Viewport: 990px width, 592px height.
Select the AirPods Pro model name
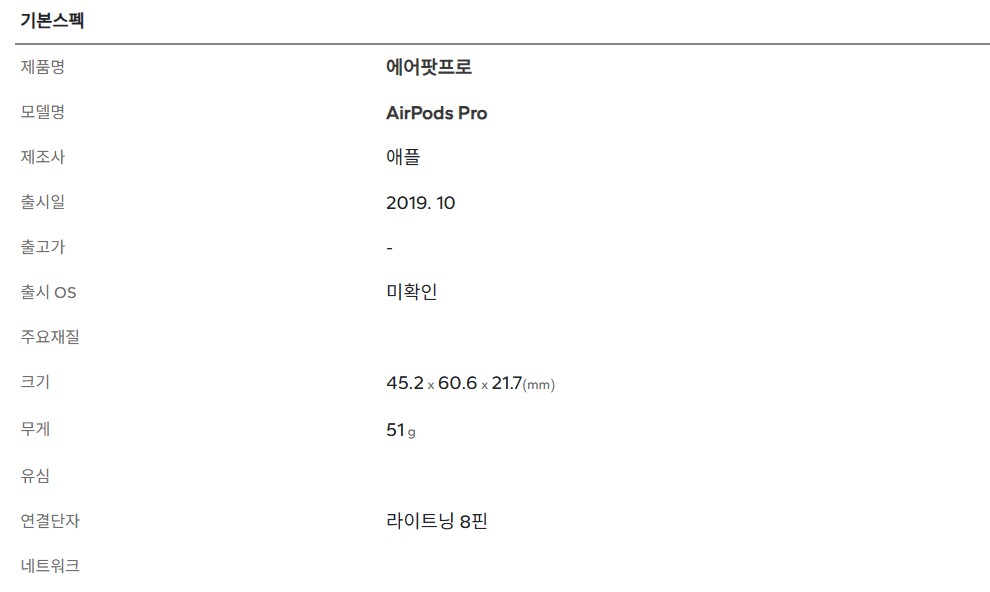tap(436, 113)
